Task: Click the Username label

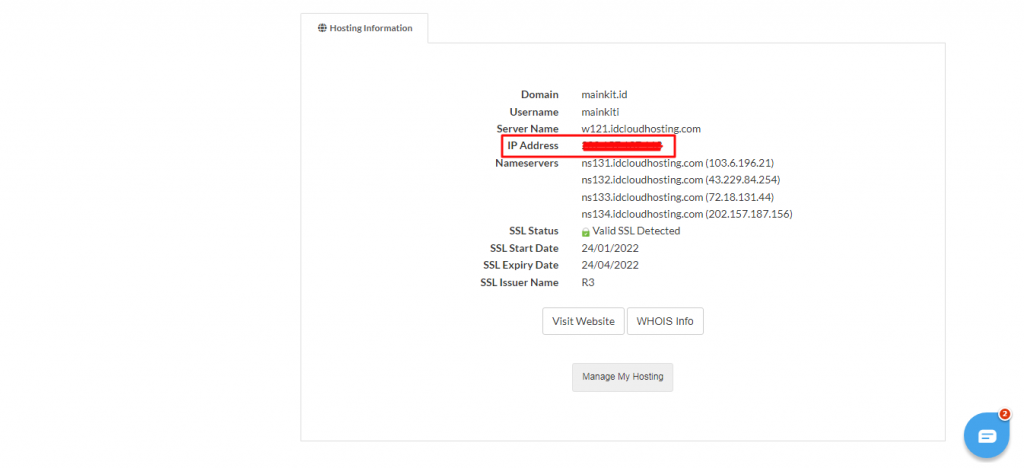Action: pyautogui.click(x=534, y=112)
